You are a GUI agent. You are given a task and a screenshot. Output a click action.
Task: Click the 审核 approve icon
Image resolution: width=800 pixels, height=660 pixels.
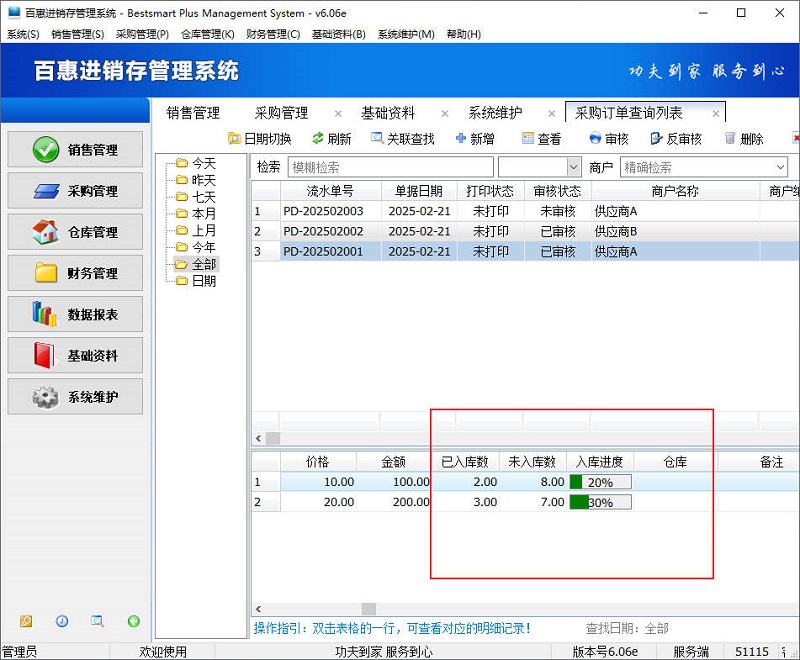(x=597, y=138)
